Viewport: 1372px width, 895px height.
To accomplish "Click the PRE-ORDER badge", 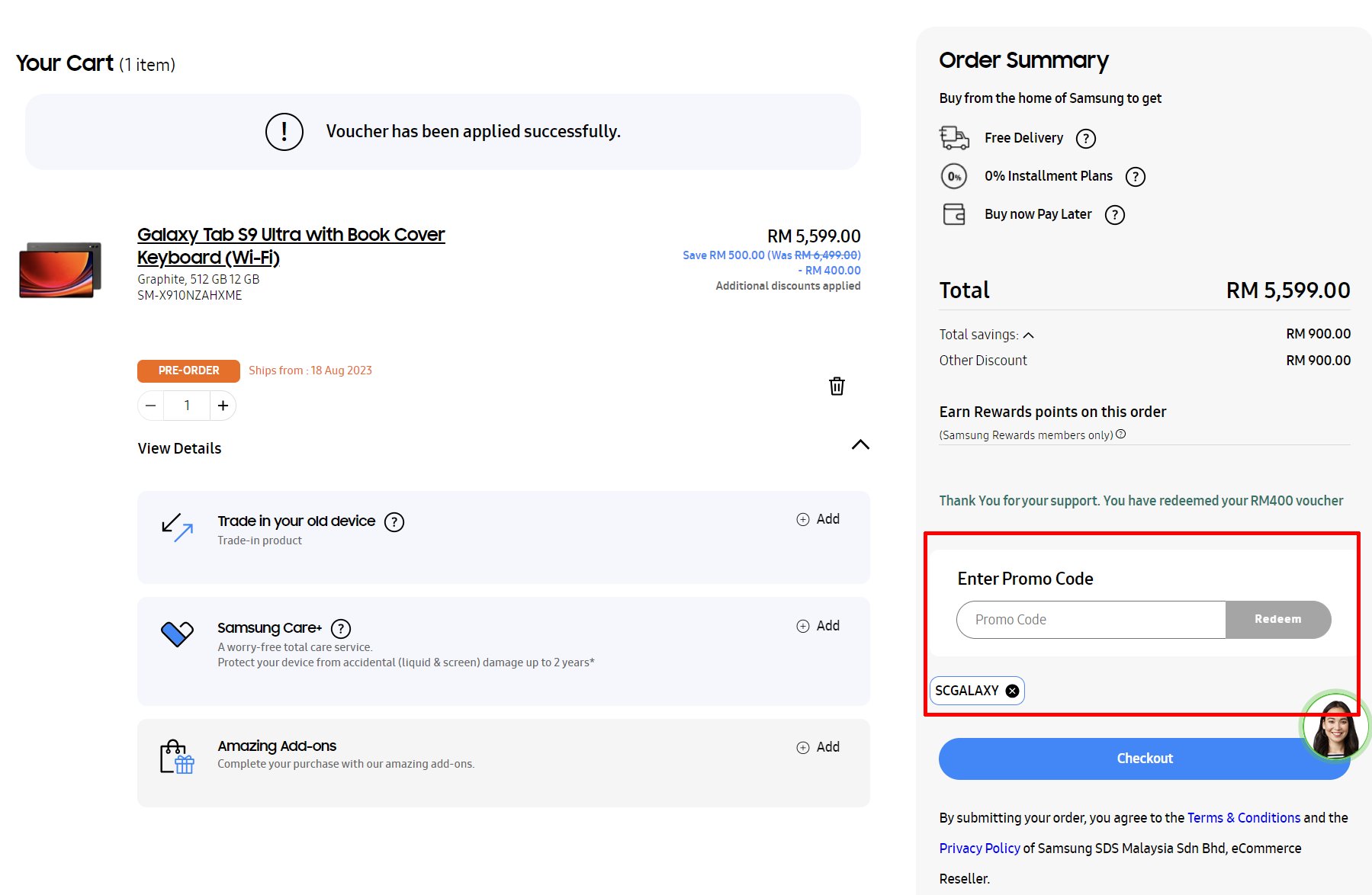I will click(x=188, y=371).
